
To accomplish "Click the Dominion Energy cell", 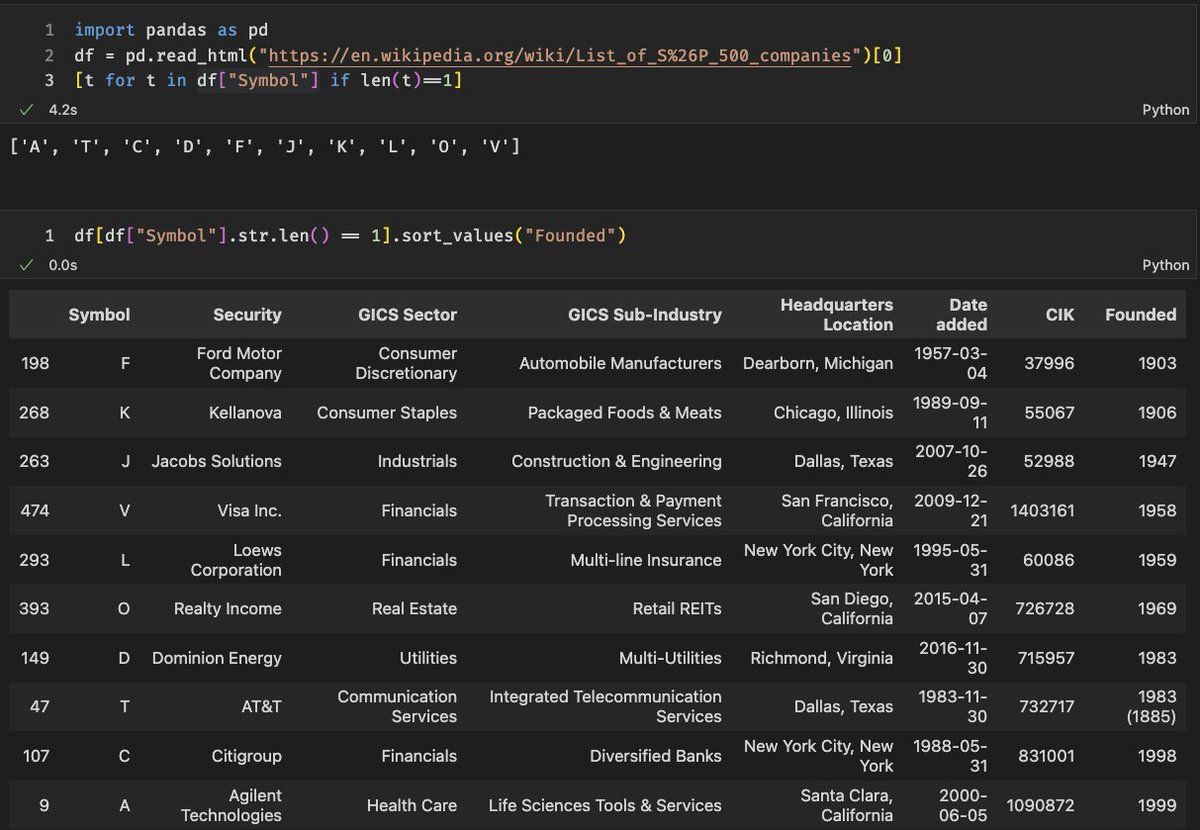I will [x=217, y=658].
